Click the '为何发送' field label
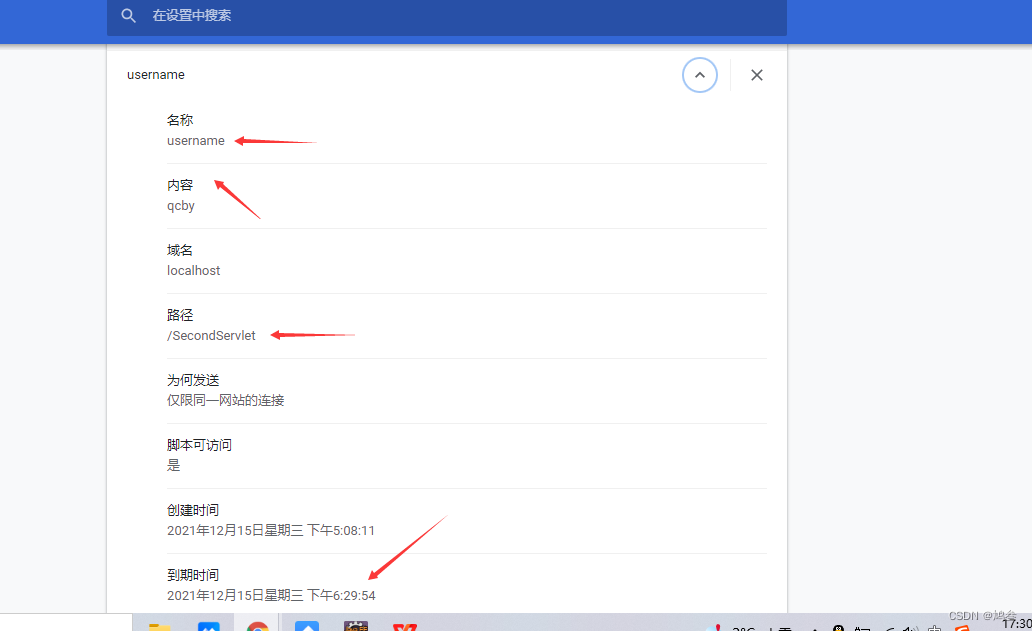This screenshot has width=1032, height=631. pyautogui.click(x=193, y=380)
